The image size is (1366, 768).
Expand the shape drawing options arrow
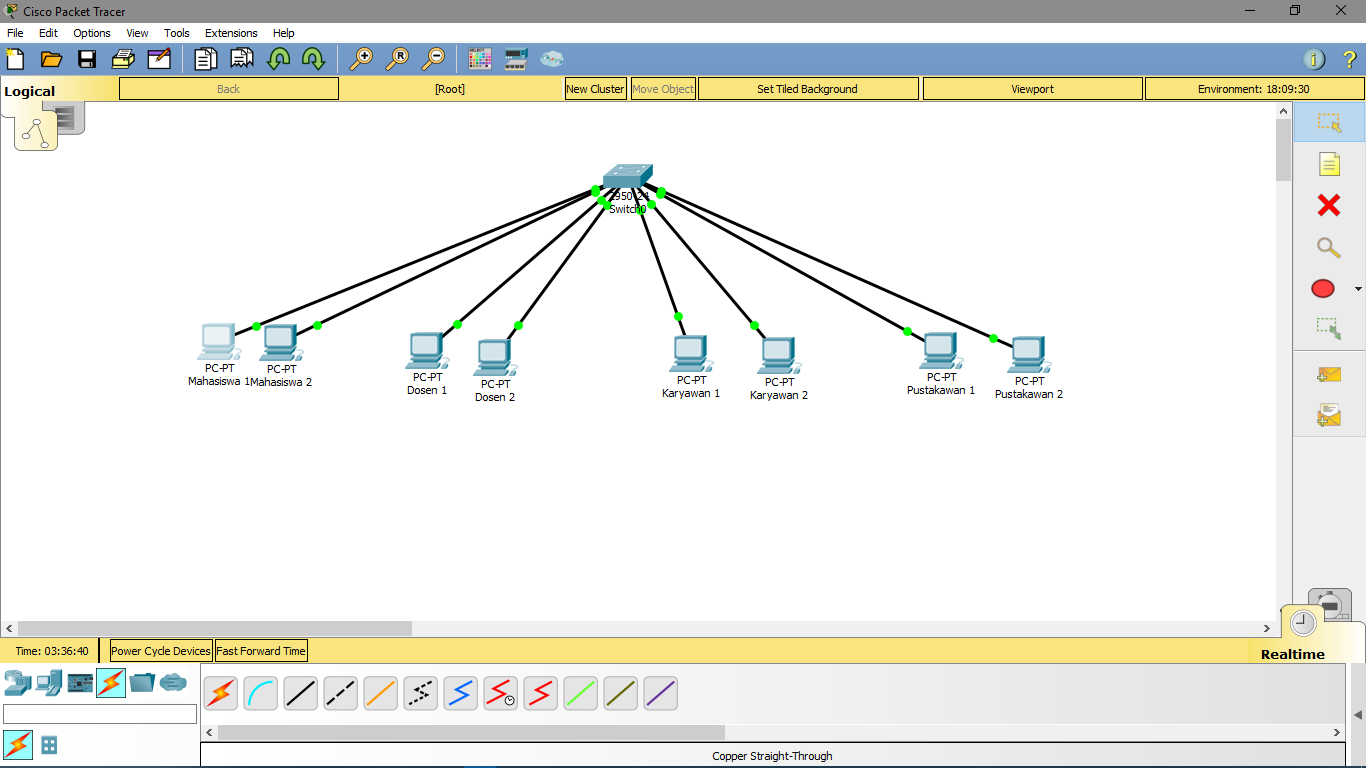pos(1358,288)
